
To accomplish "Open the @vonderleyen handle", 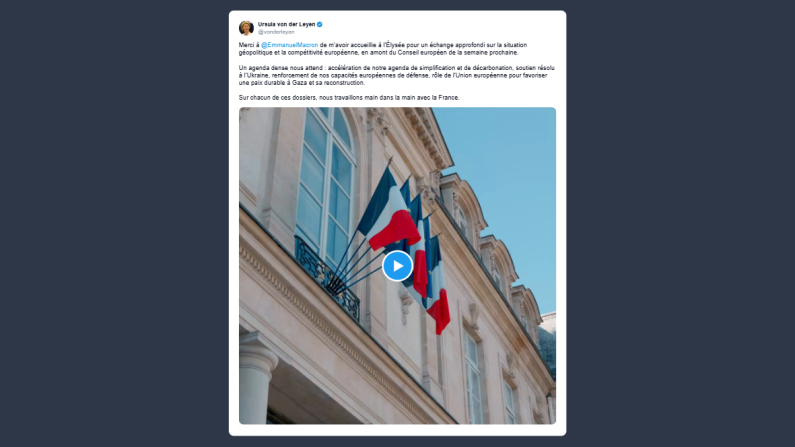I will coord(276,32).
